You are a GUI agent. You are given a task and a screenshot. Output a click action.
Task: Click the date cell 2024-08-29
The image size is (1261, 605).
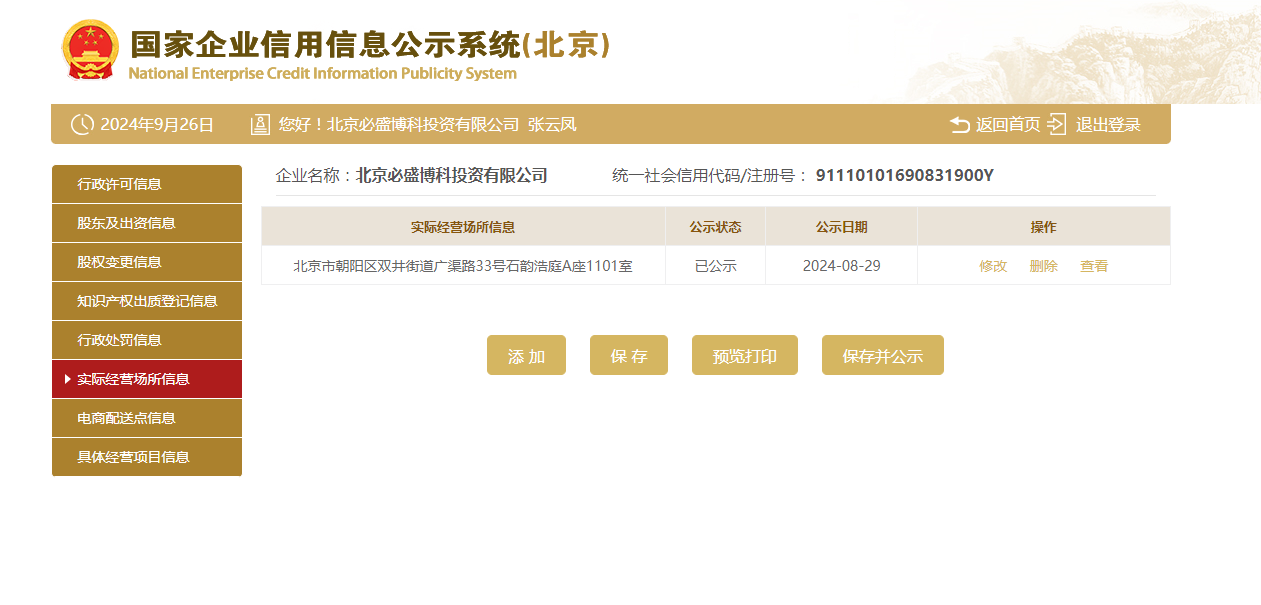pyautogui.click(x=841, y=266)
